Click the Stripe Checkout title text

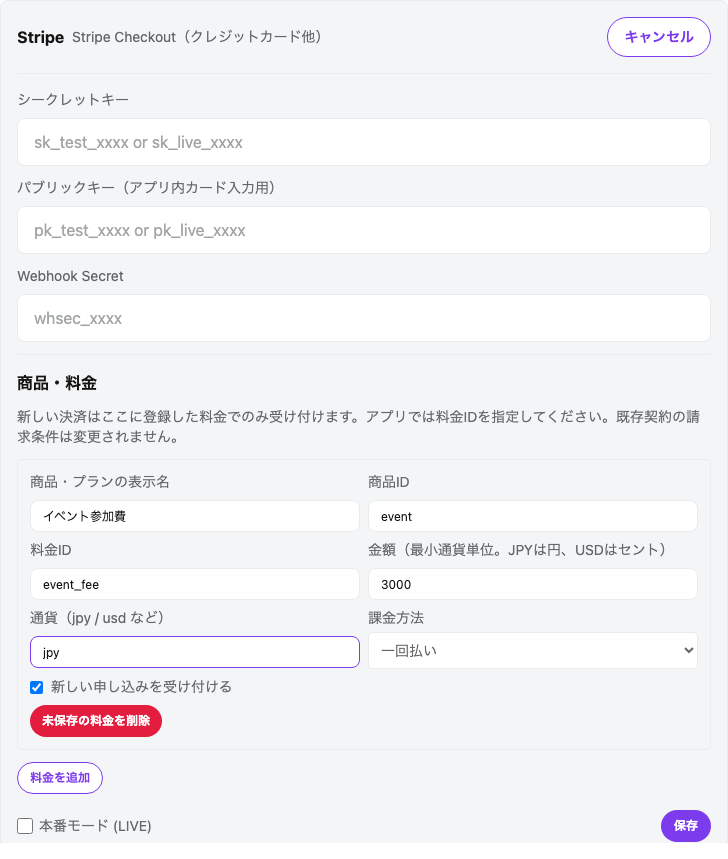pos(197,37)
